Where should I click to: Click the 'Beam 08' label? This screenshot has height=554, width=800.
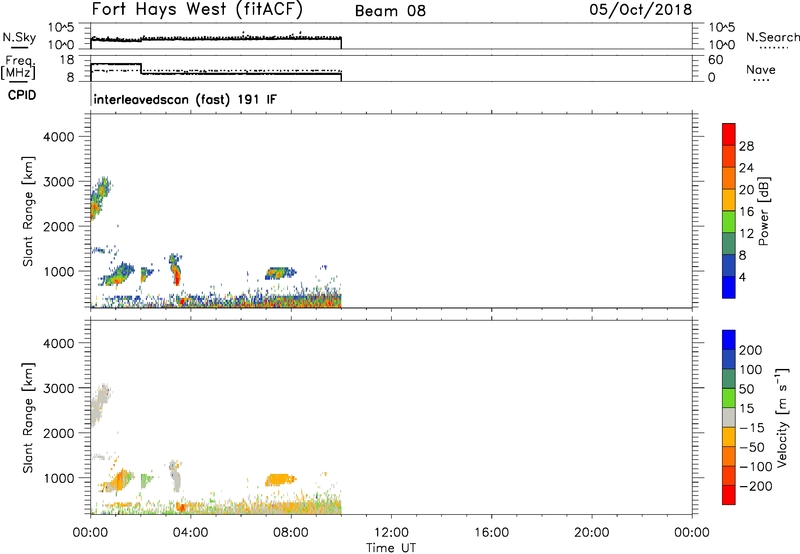point(390,11)
